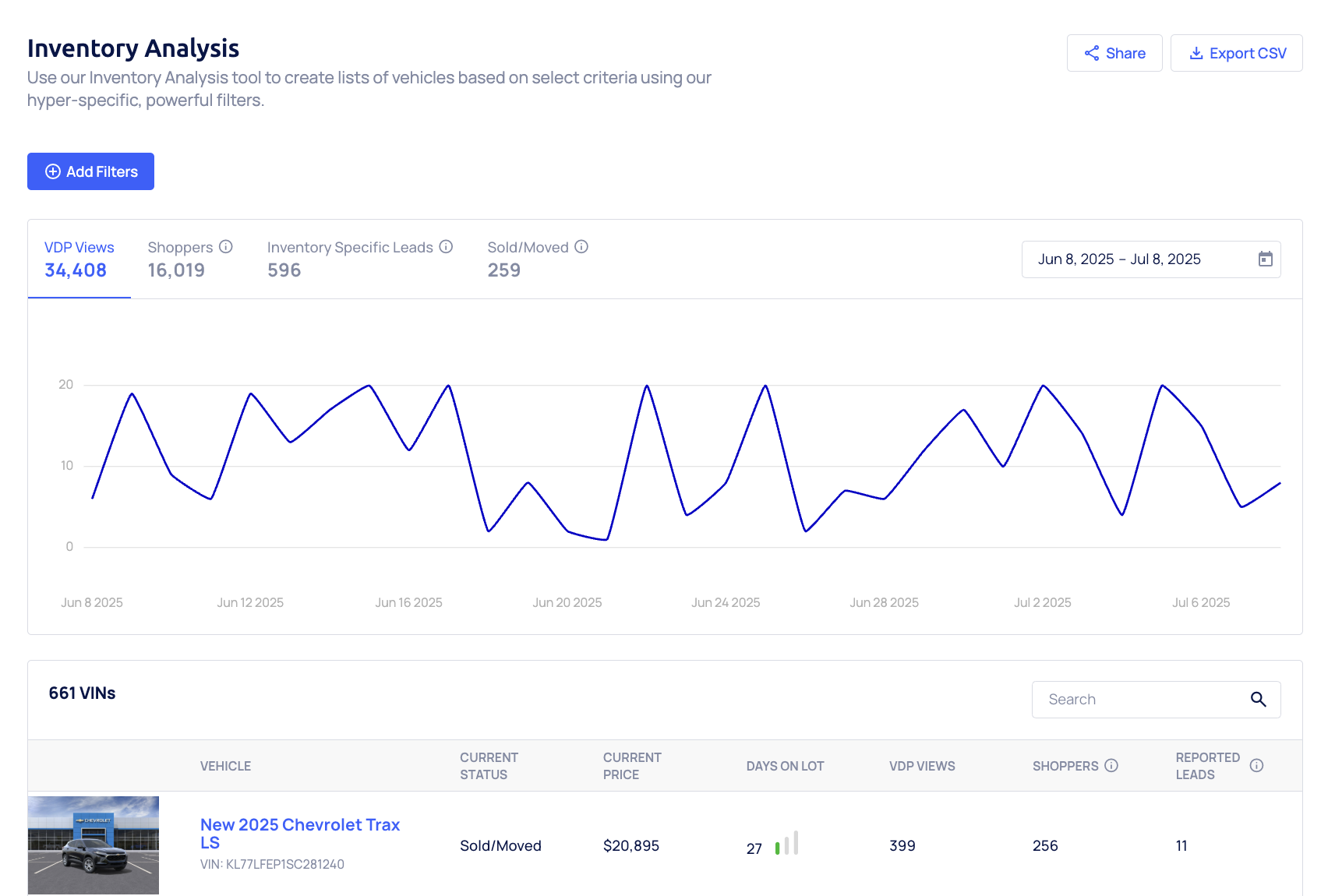Viewport: 1328px width, 896px height.
Task: Open the Jun 8 – Jul 8 date picker
Action: tap(1119, 259)
